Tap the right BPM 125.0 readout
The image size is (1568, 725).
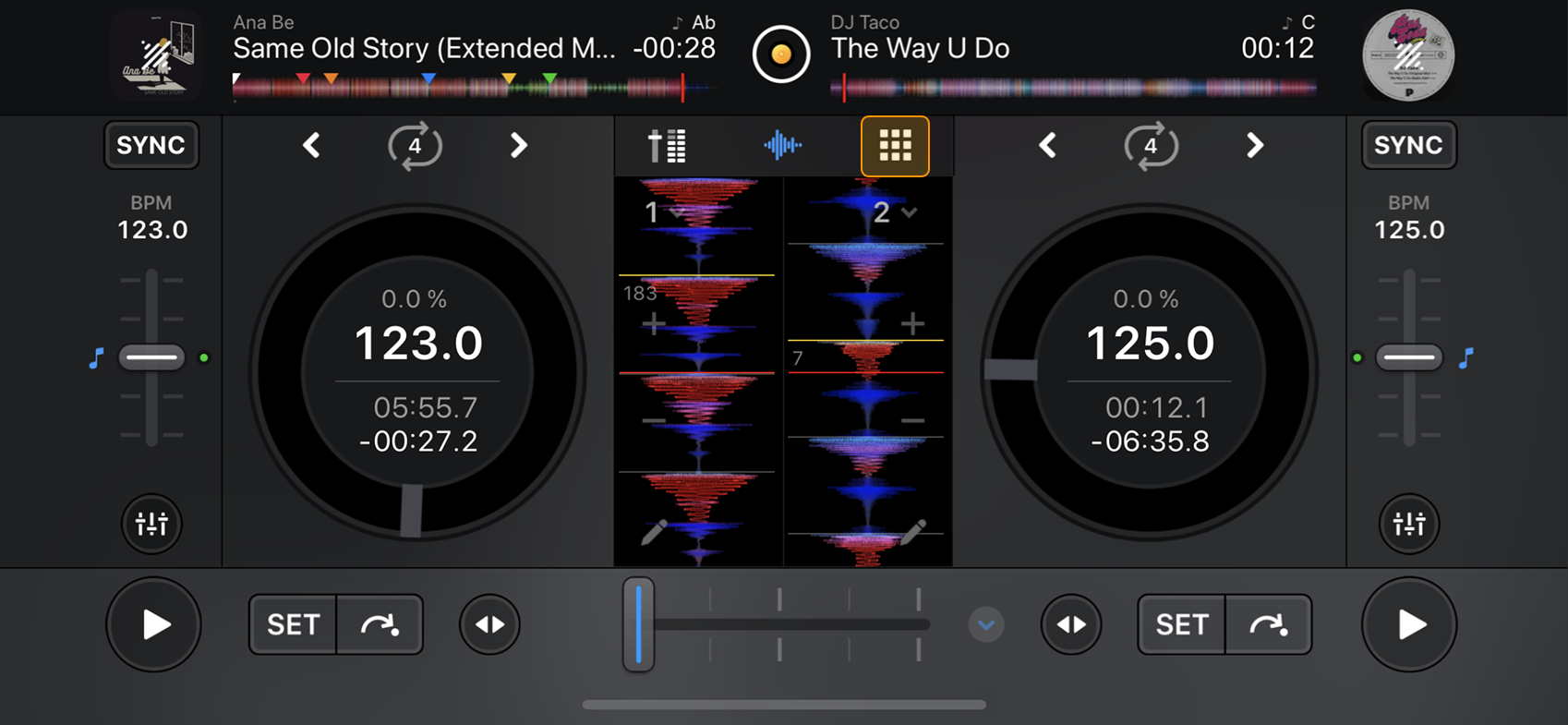coord(1409,230)
